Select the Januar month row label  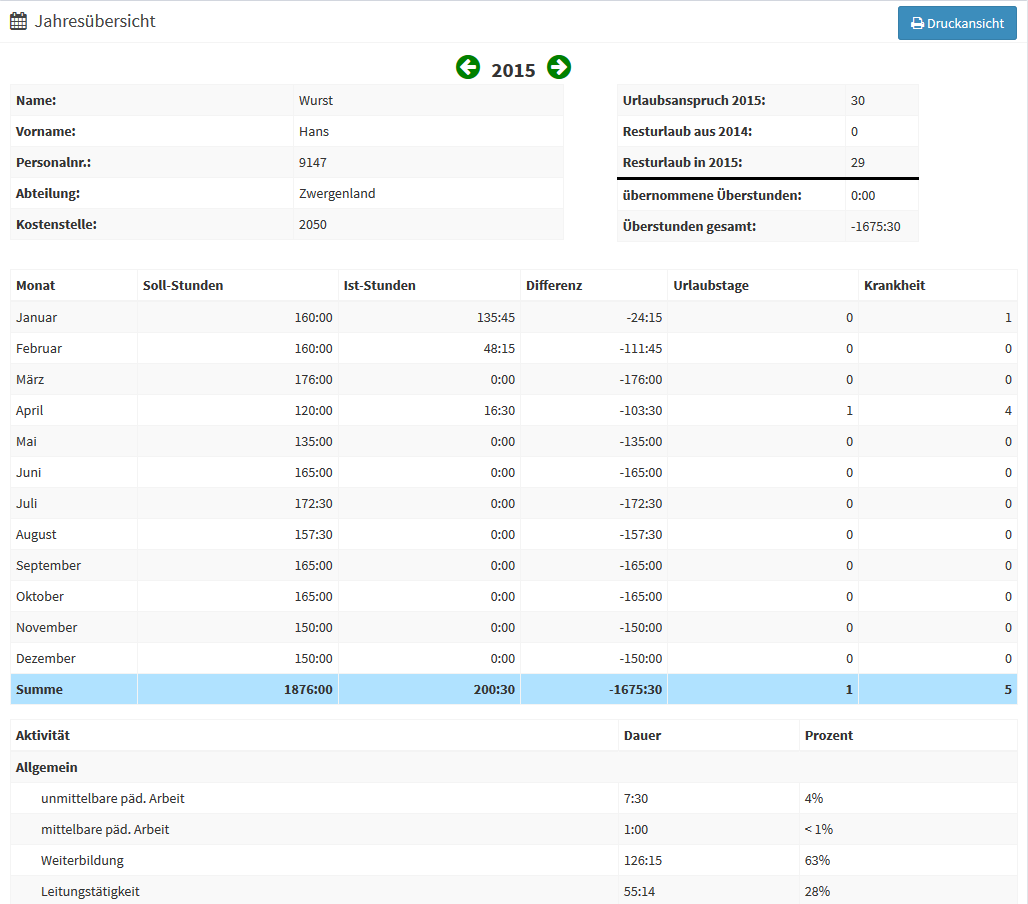(37, 317)
